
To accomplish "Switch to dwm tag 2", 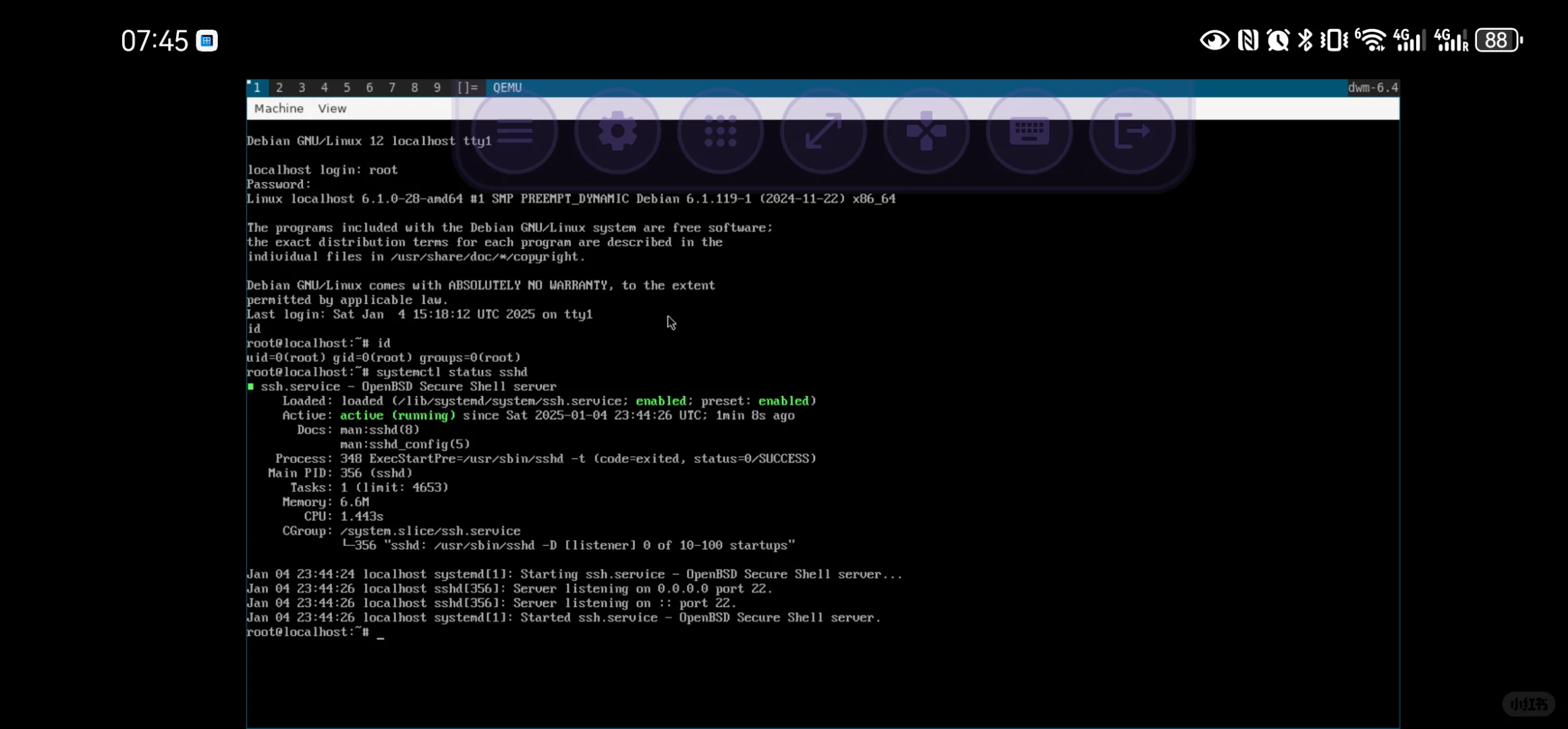I will [x=279, y=88].
